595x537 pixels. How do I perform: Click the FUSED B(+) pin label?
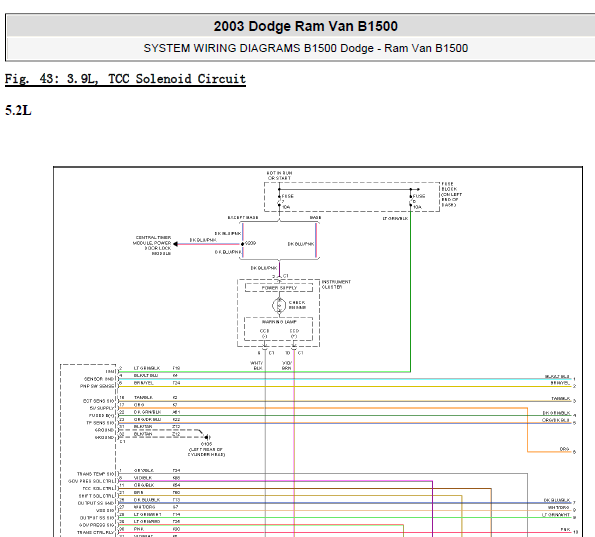[101, 415]
